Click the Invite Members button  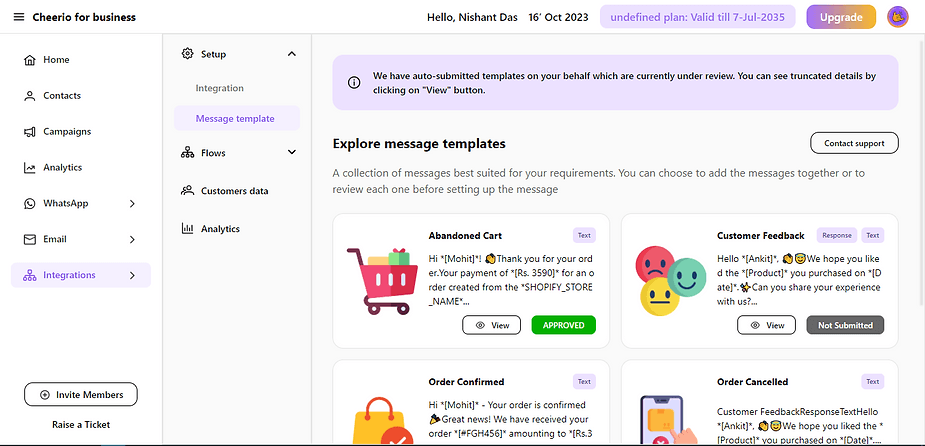[81, 395]
